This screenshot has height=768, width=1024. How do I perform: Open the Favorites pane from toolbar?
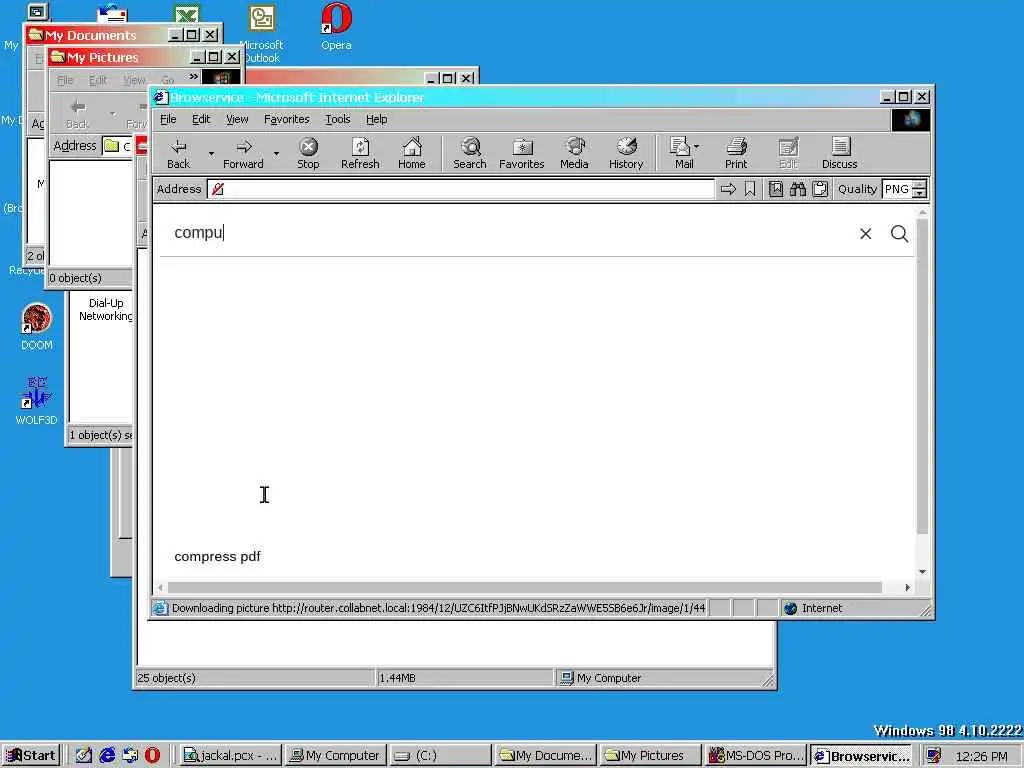(x=521, y=153)
